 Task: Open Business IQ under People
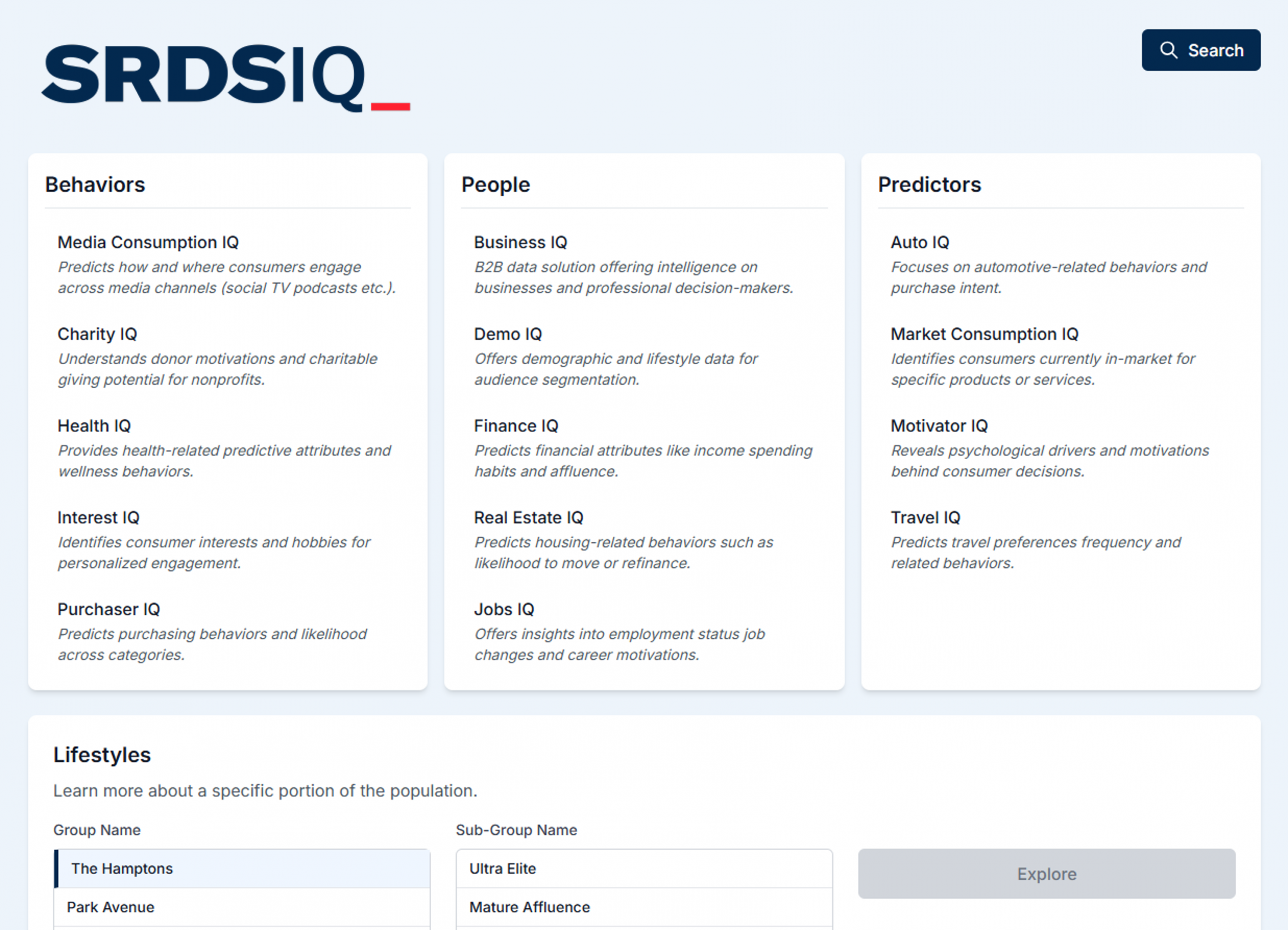pos(520,242)
